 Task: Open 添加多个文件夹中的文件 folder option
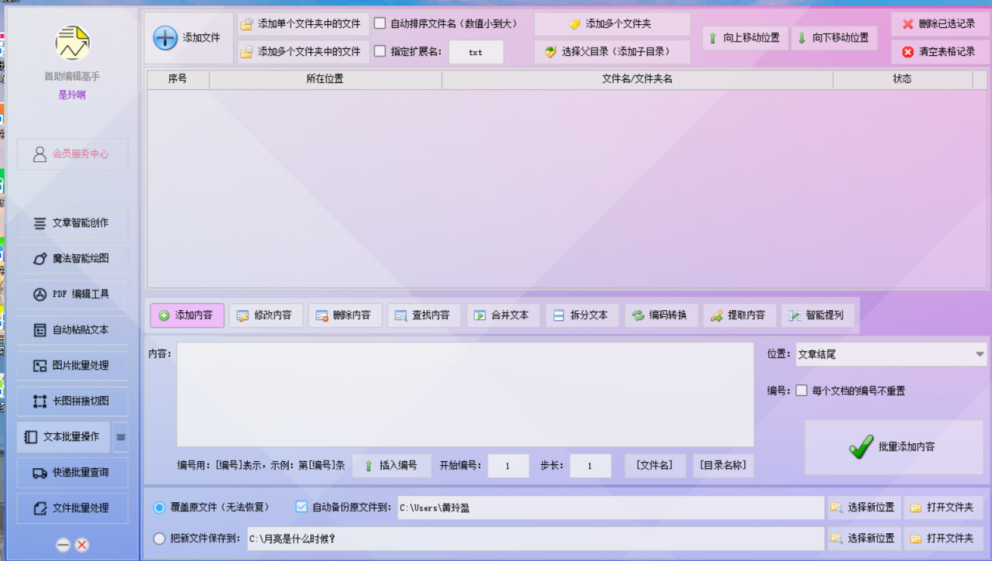coord(303,52)
